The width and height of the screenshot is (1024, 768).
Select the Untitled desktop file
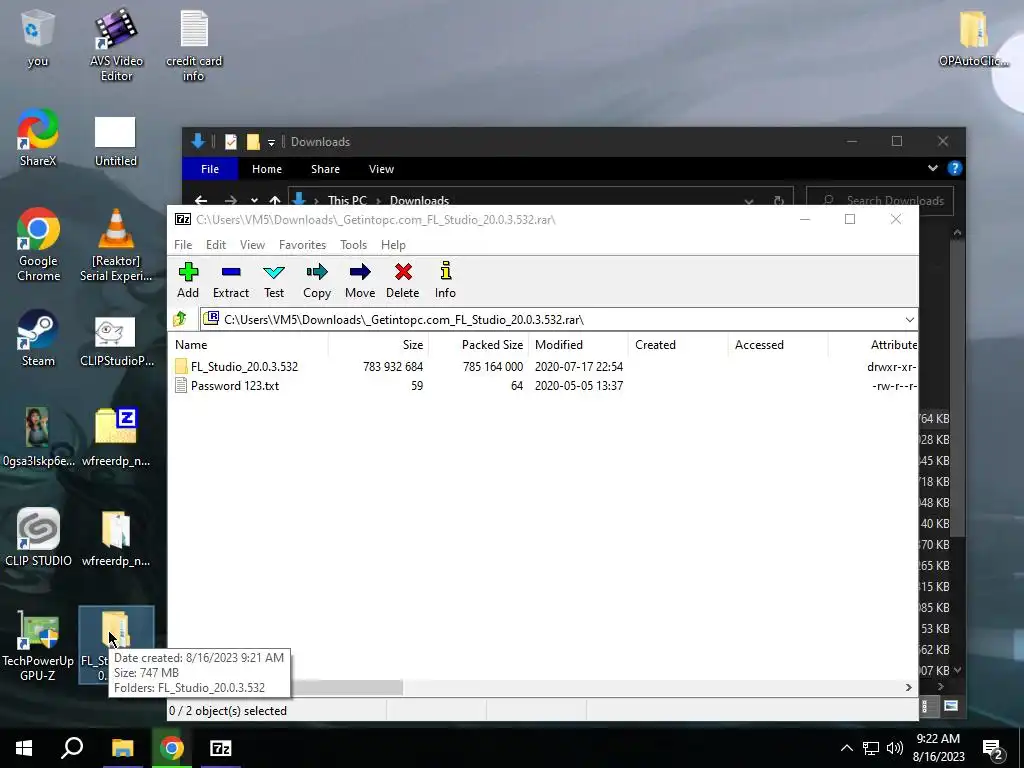[x=116, y=141]
